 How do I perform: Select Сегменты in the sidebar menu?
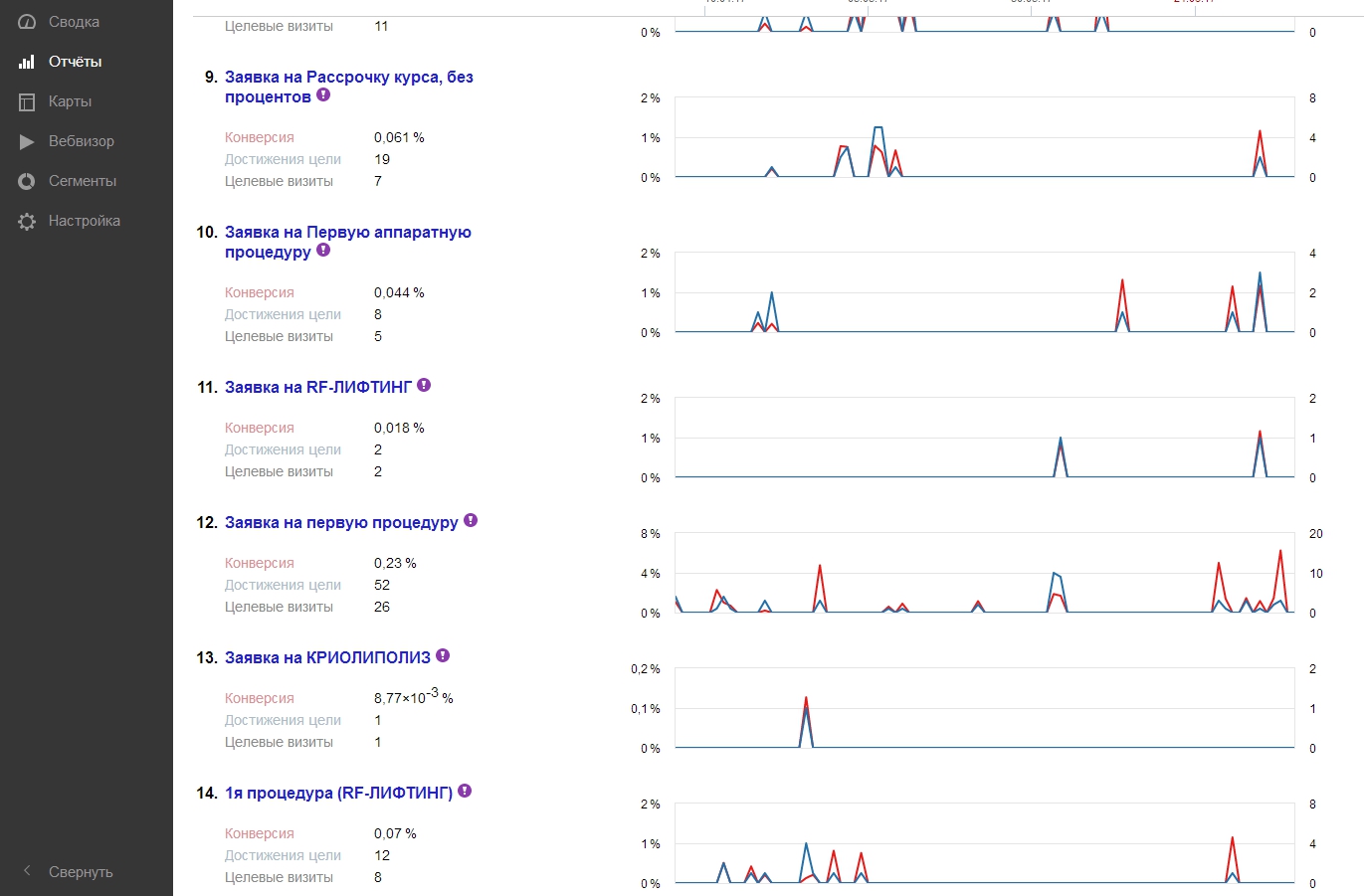[83, 181]
